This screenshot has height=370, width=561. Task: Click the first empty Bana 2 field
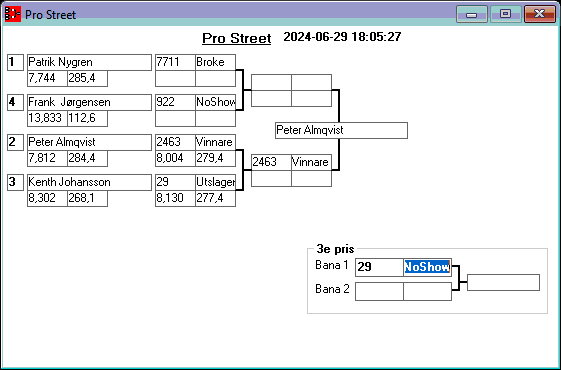[379, 291]
